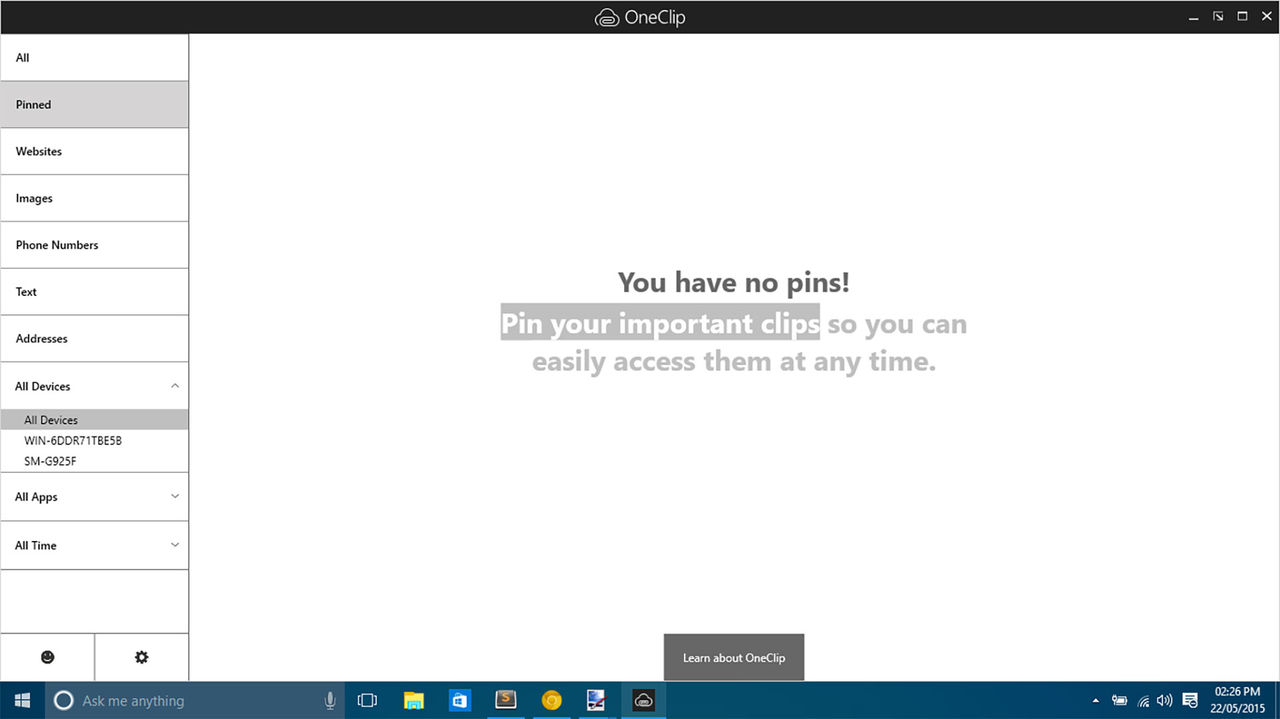Show hidden system tray icons
1280x719 pixels.
click(1095, 701)
